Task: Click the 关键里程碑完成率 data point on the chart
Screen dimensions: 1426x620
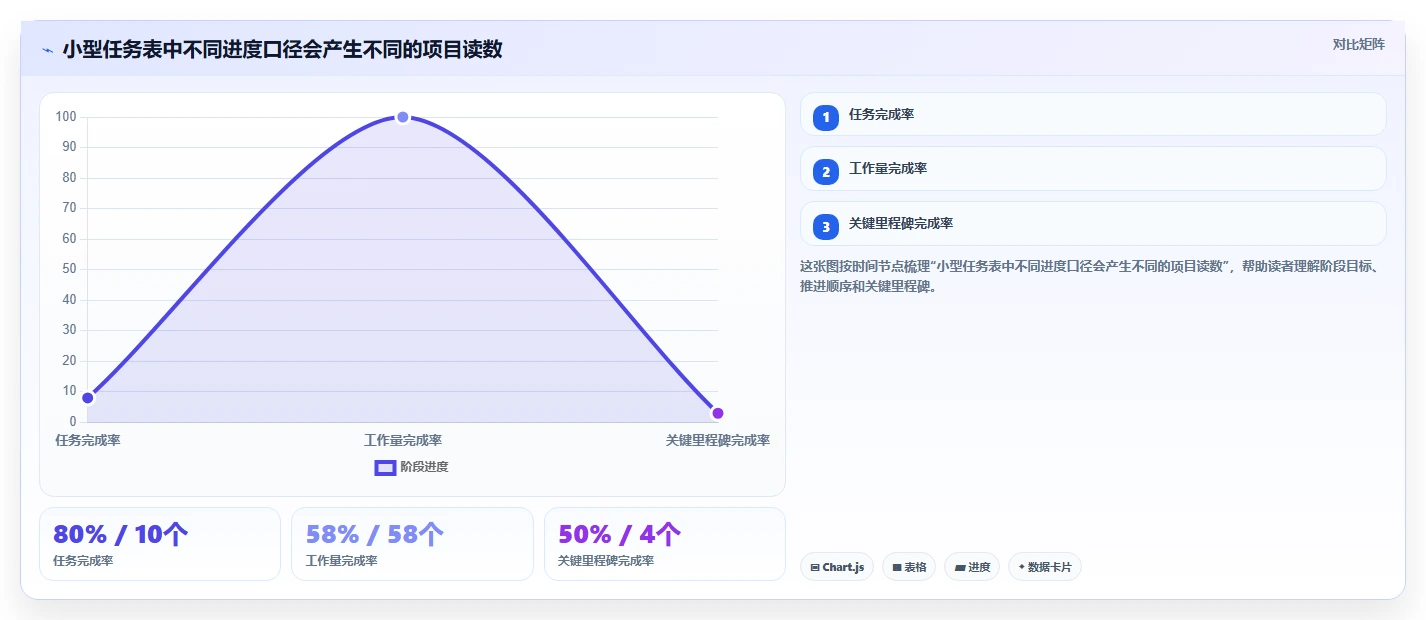Action: [718, 413]
